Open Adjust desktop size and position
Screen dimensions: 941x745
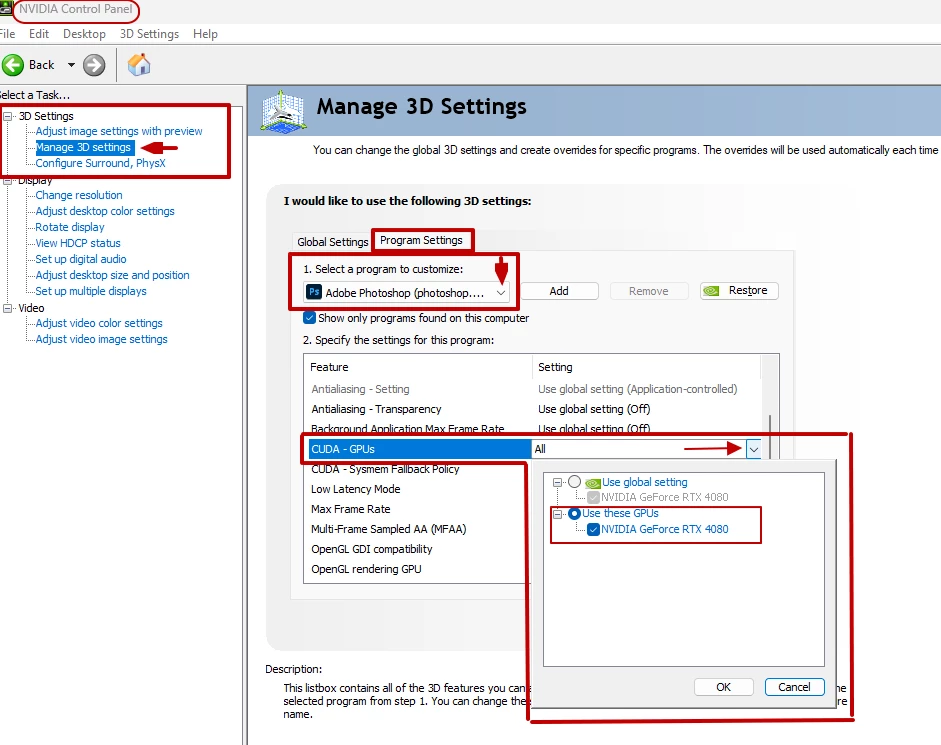point(112,275)
